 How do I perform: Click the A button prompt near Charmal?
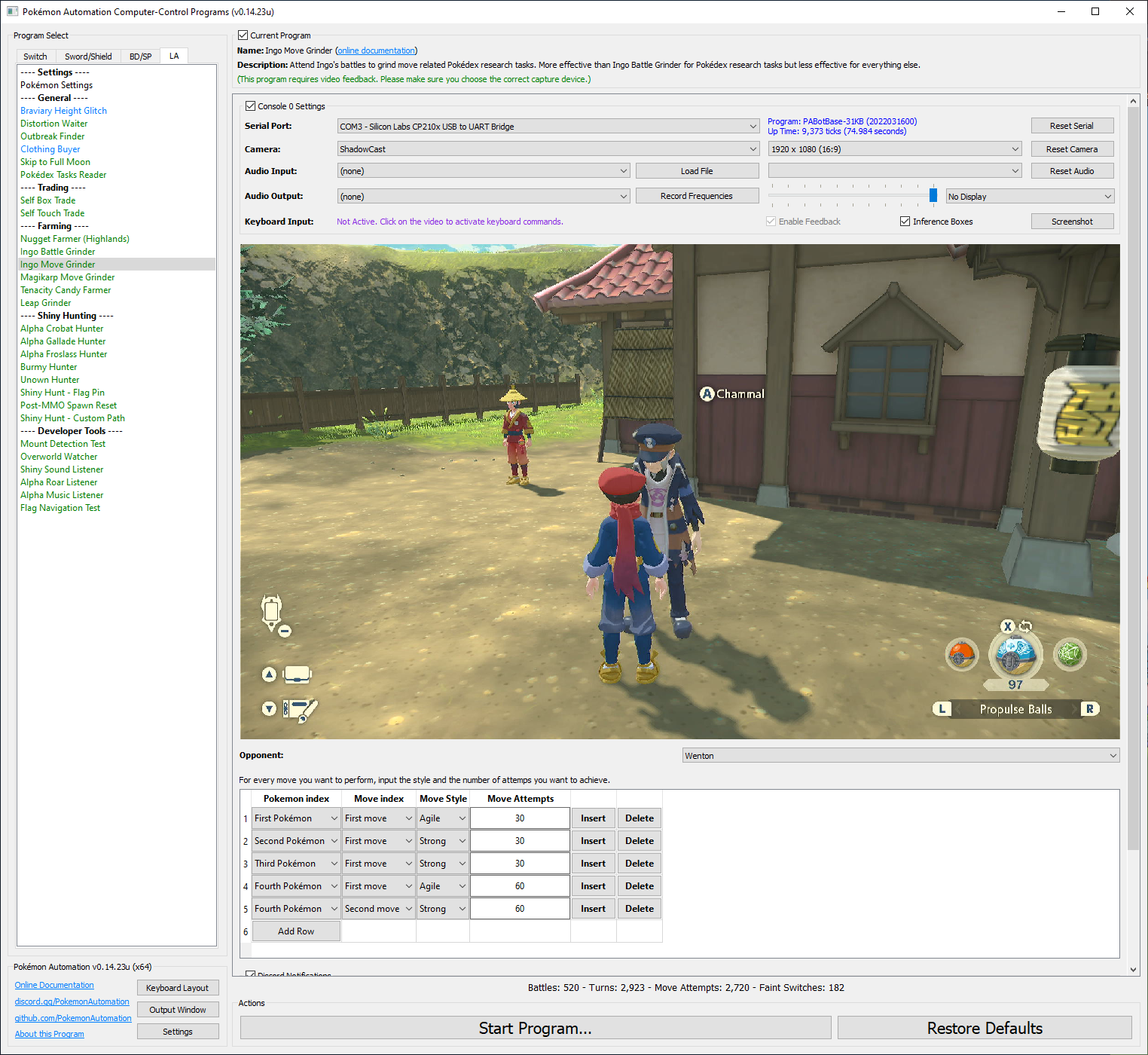click(x=707, y=394)
